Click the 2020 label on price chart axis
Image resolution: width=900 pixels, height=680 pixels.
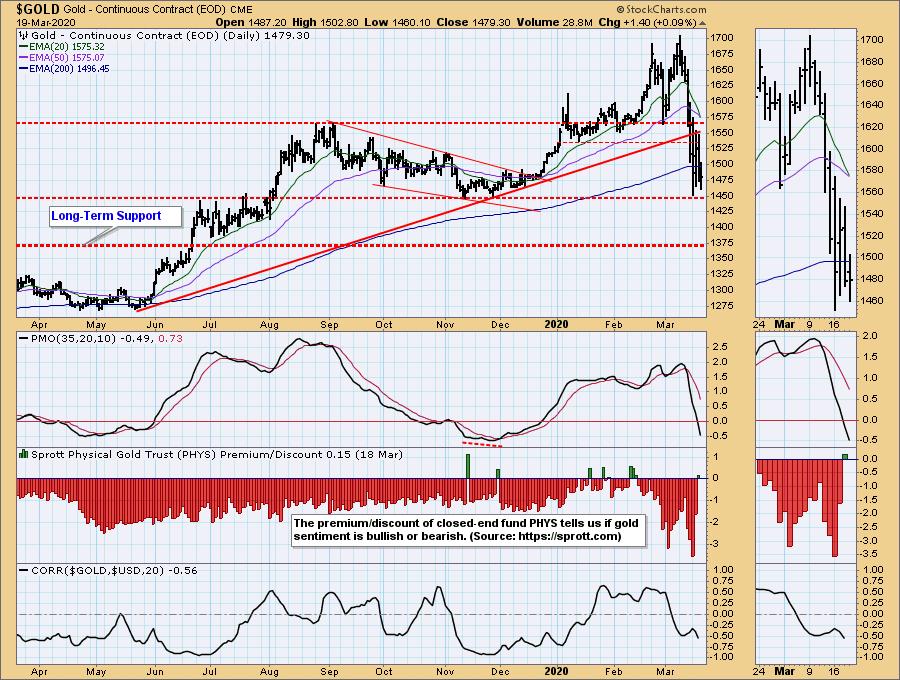pyautogui.click(x=556, y=325)
